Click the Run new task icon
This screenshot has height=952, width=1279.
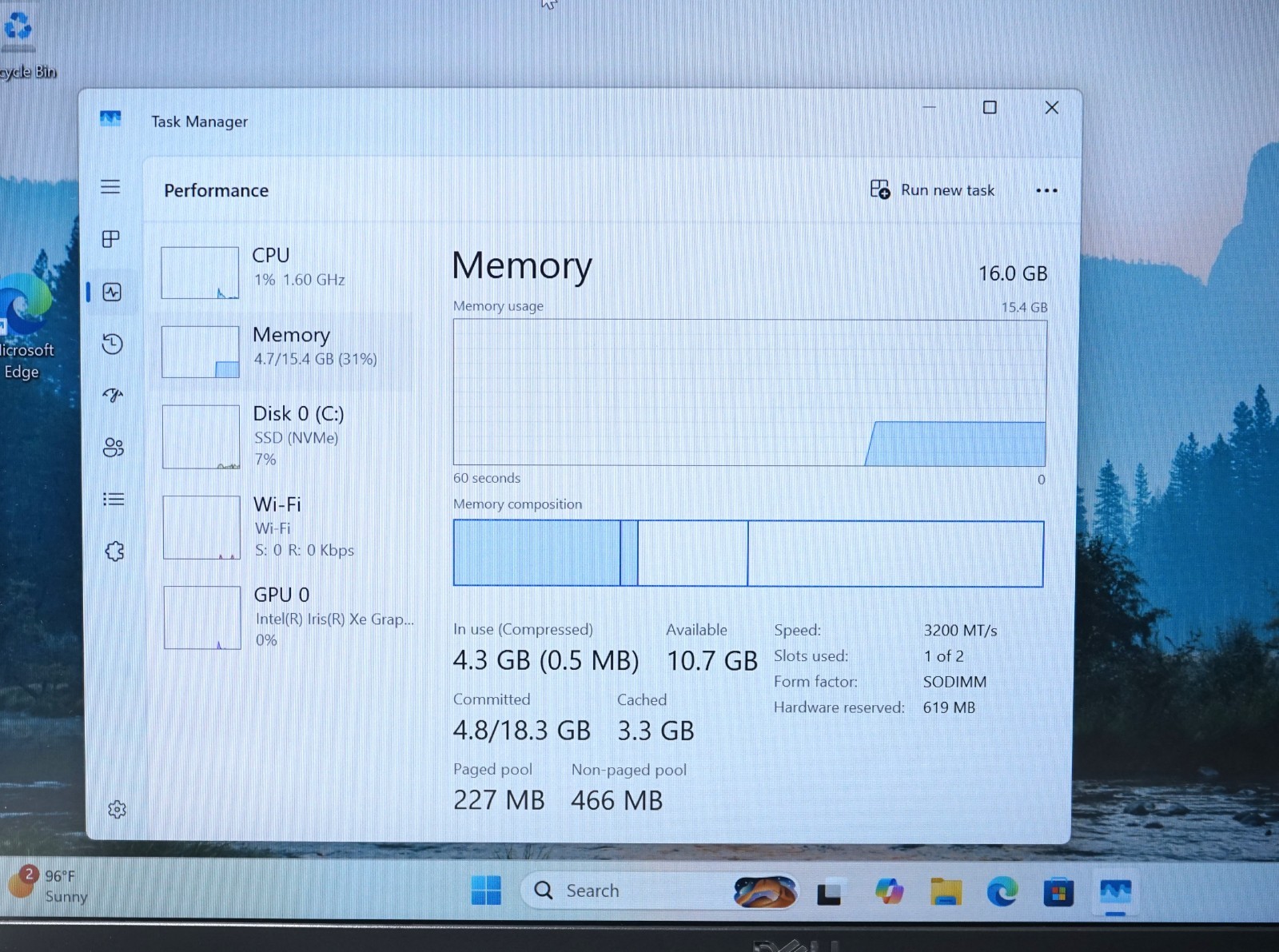point(879,189)
